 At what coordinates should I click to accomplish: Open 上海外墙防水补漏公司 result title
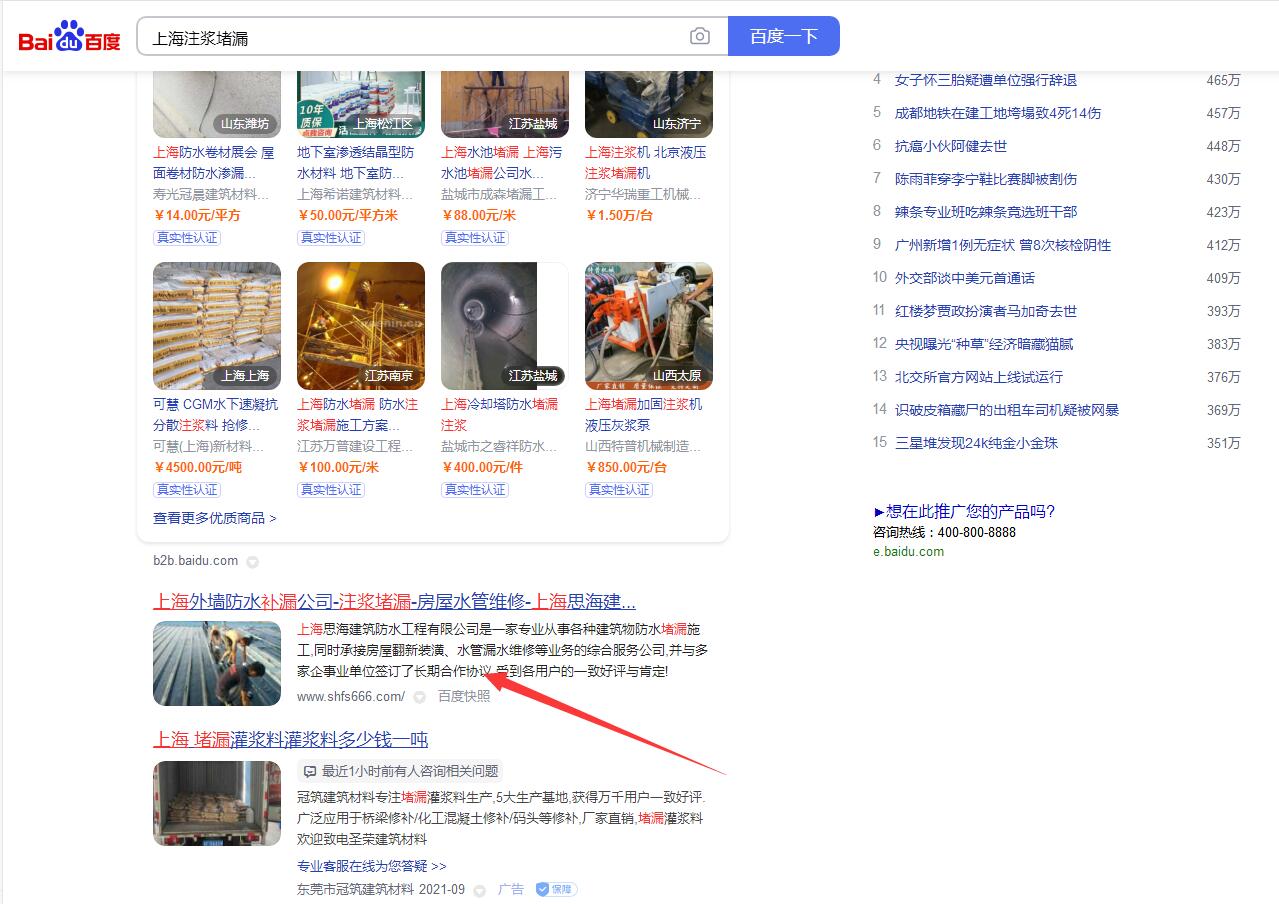(x=394, y=602)
